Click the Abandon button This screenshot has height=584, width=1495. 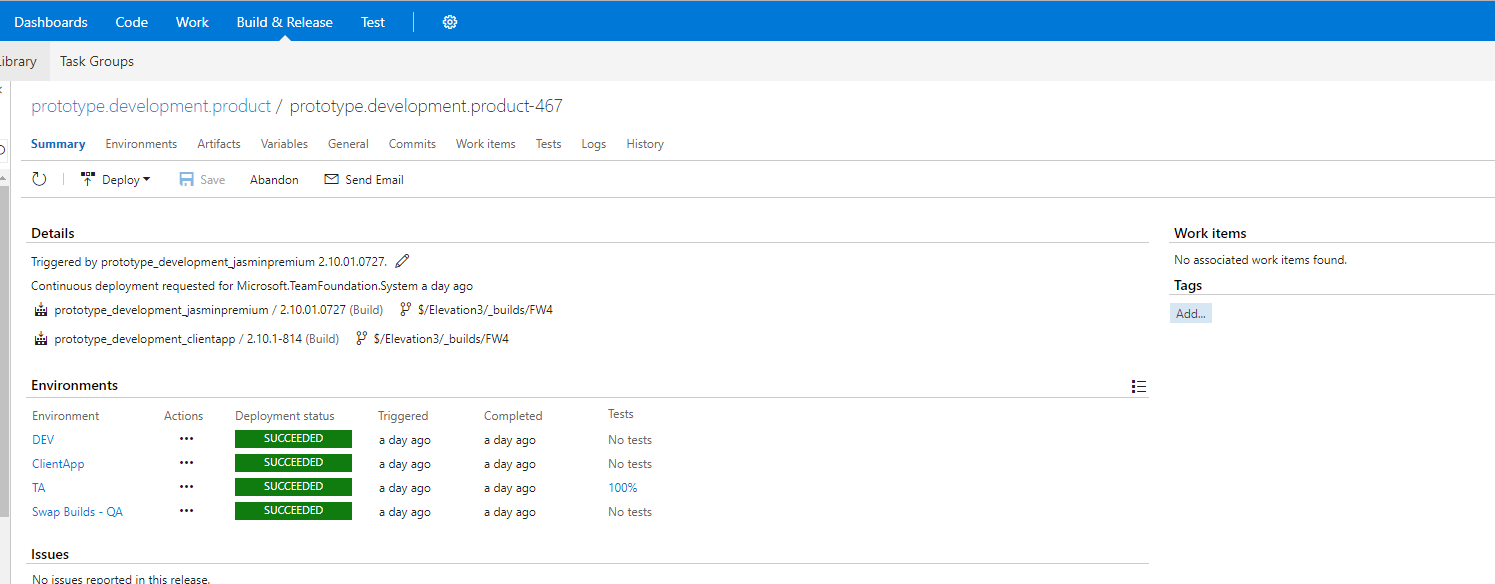point(274,180)
